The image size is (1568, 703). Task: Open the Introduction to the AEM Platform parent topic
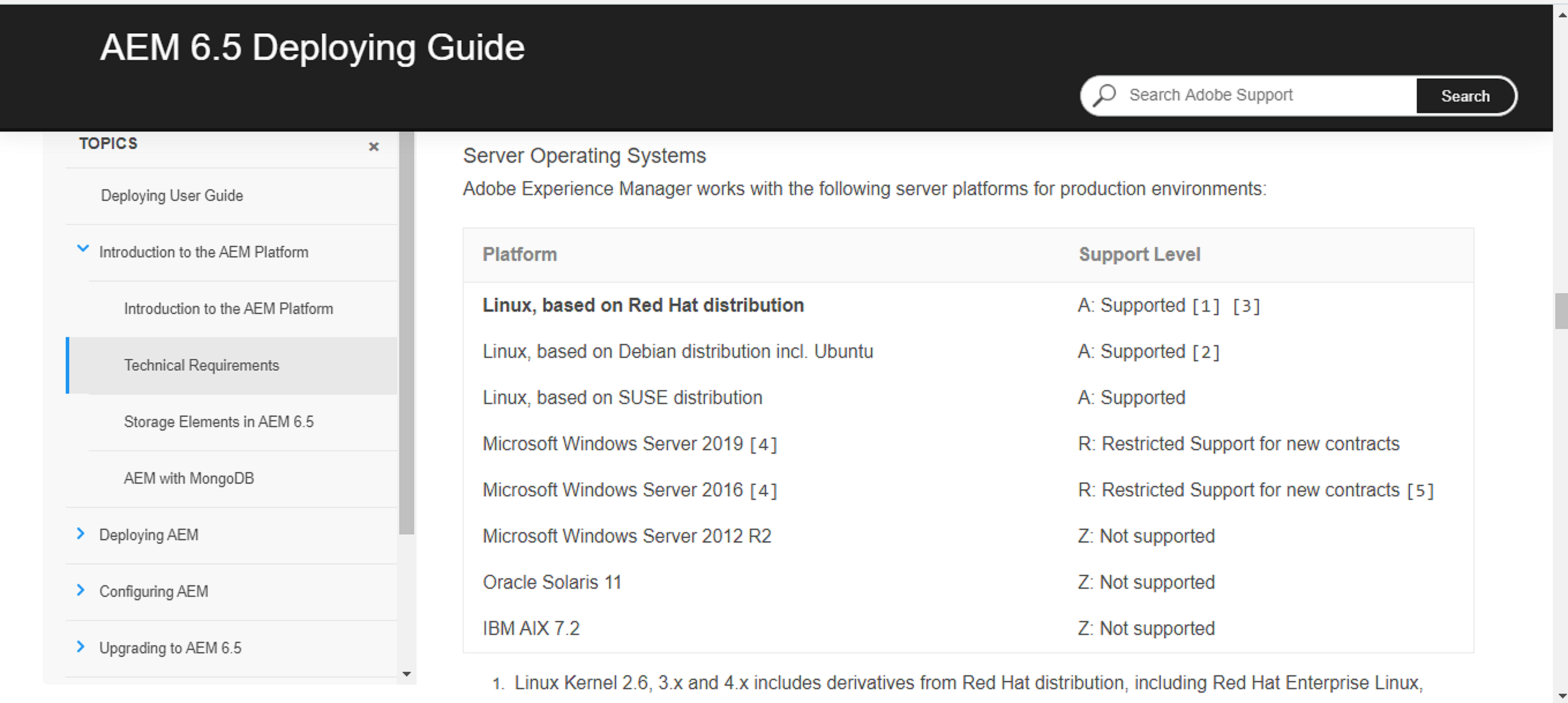pos(204,252)
